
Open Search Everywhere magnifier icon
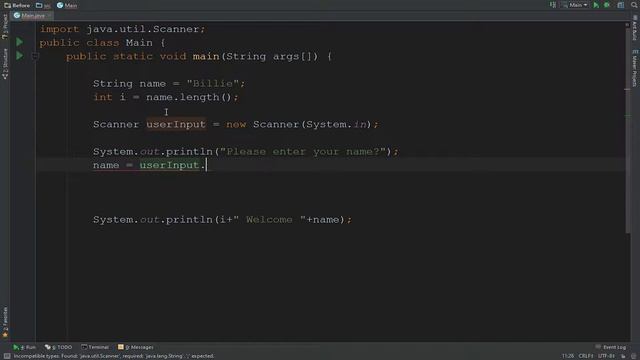coord(634,5)
